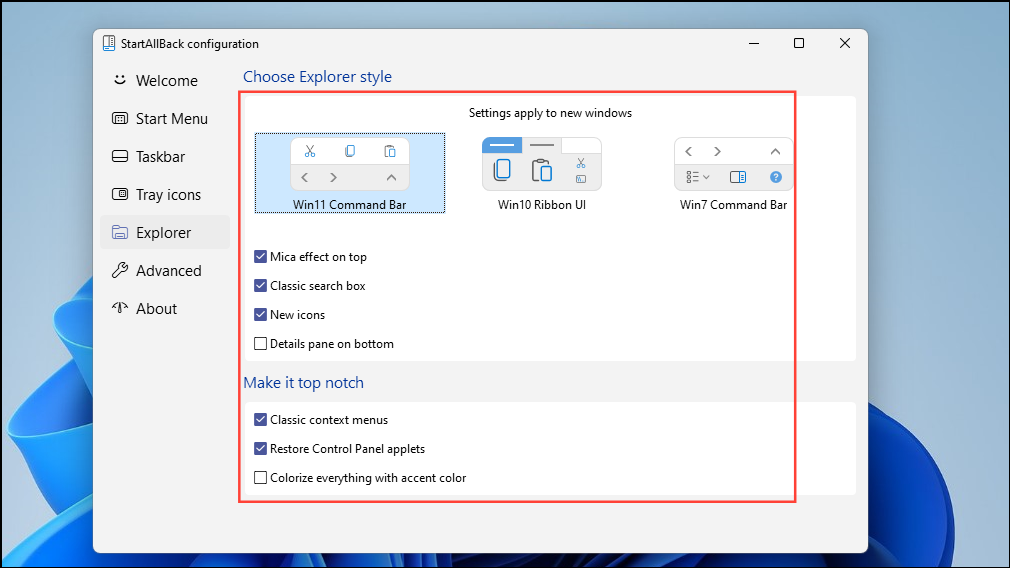Uncheck Mica effect on top
The image size is (1010, 568).
coord(260,256)
